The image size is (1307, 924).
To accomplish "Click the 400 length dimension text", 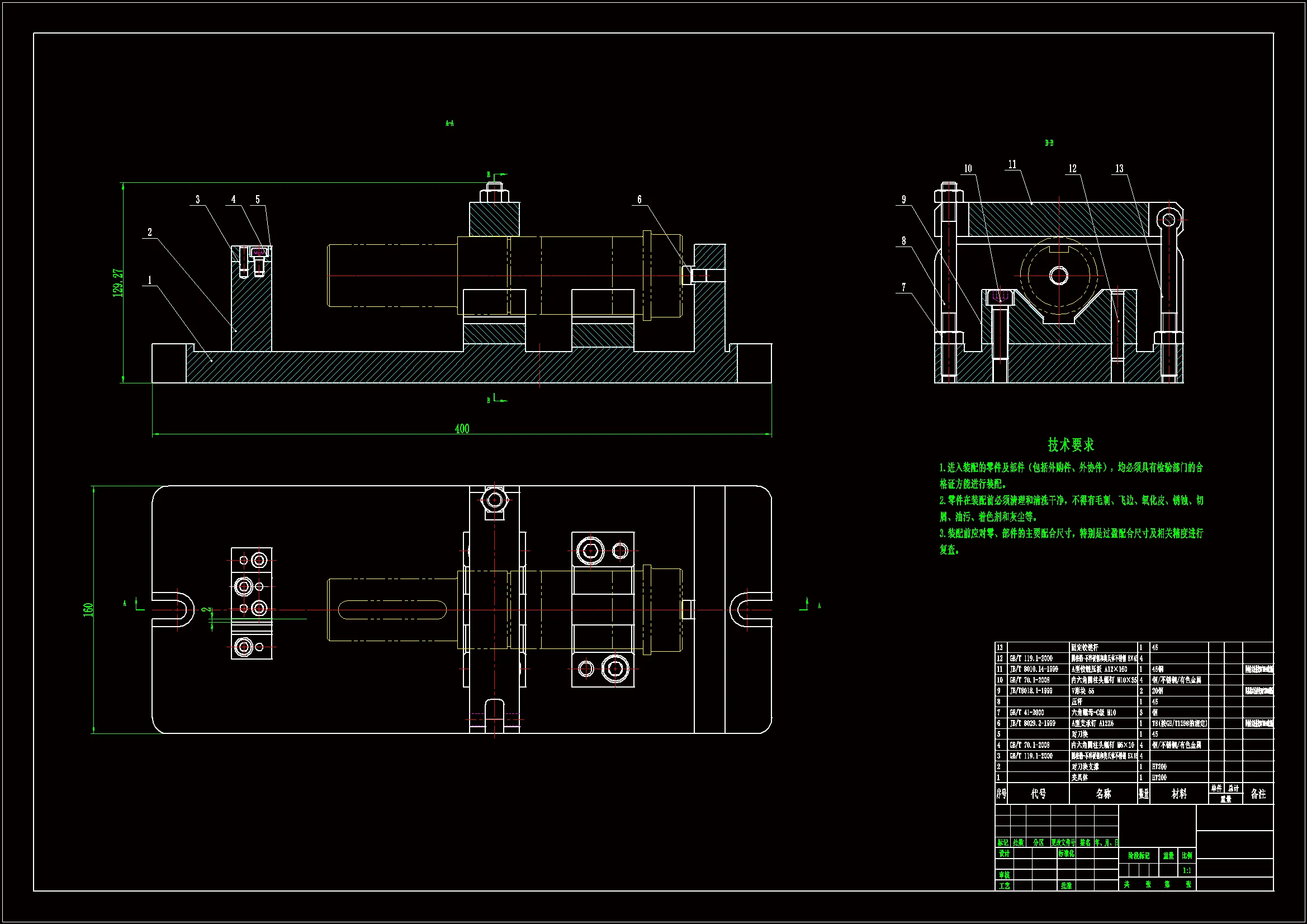I will 462,429.
